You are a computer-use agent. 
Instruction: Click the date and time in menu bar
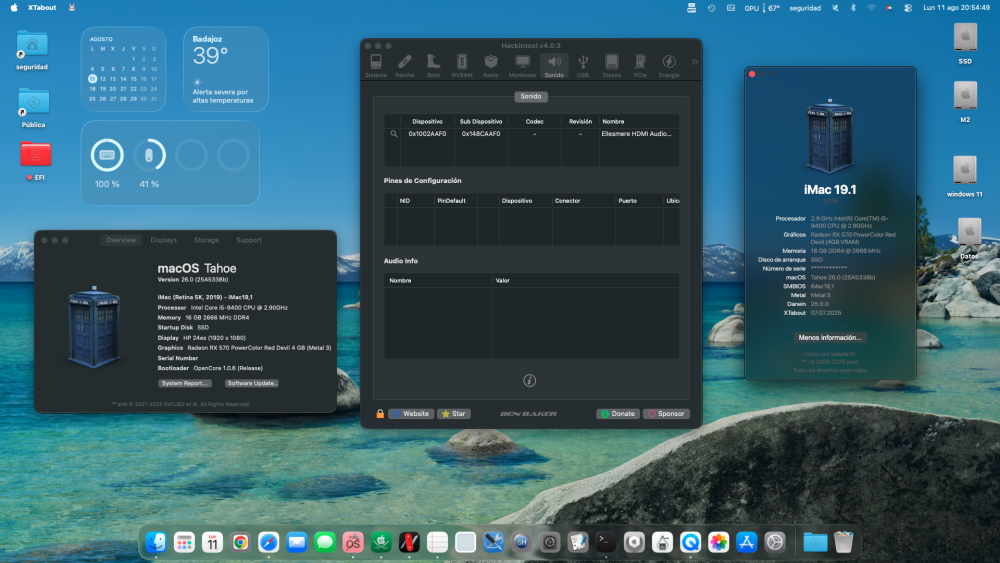(957, 8)
